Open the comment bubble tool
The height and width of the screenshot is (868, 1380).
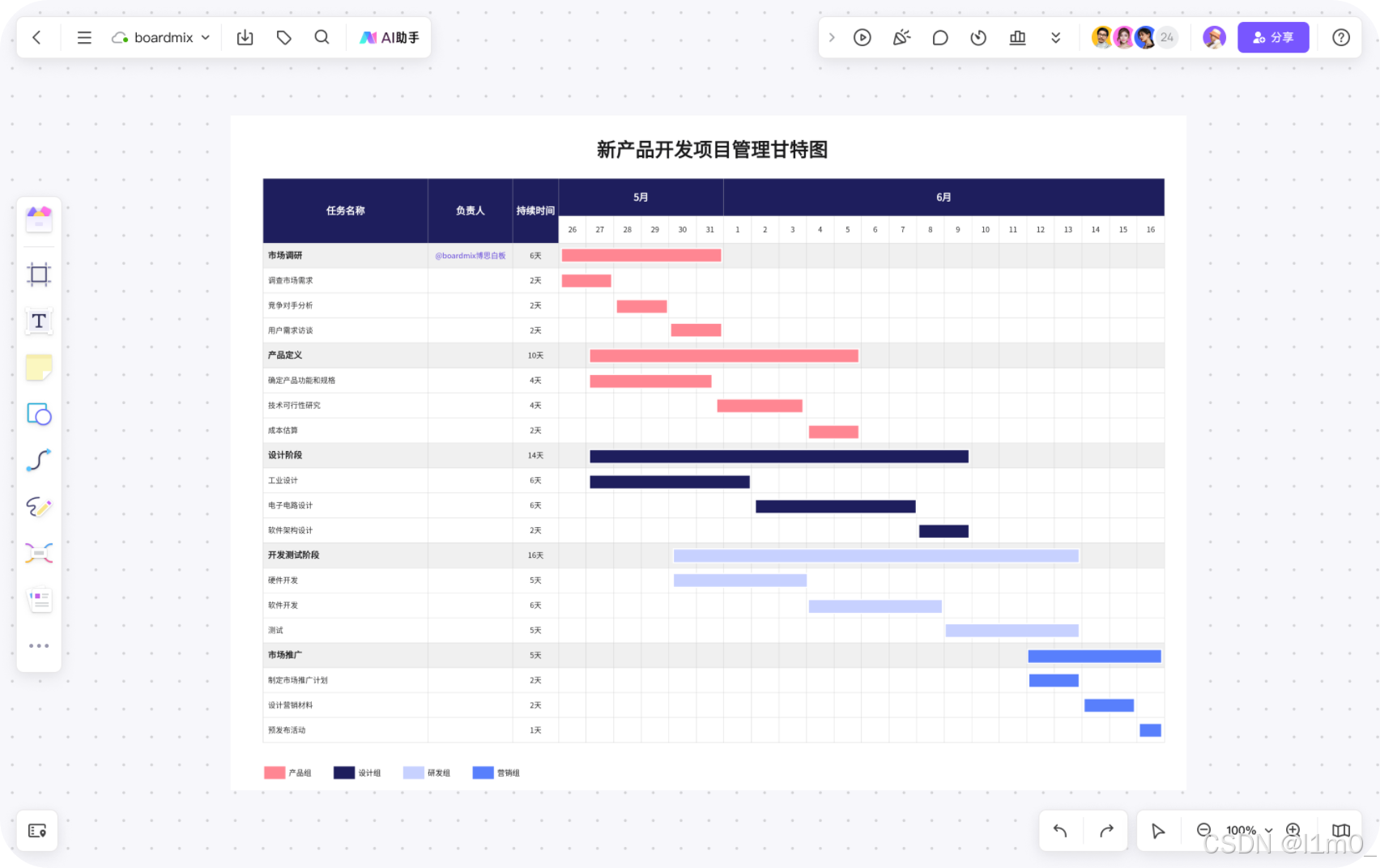coord(940,37)
